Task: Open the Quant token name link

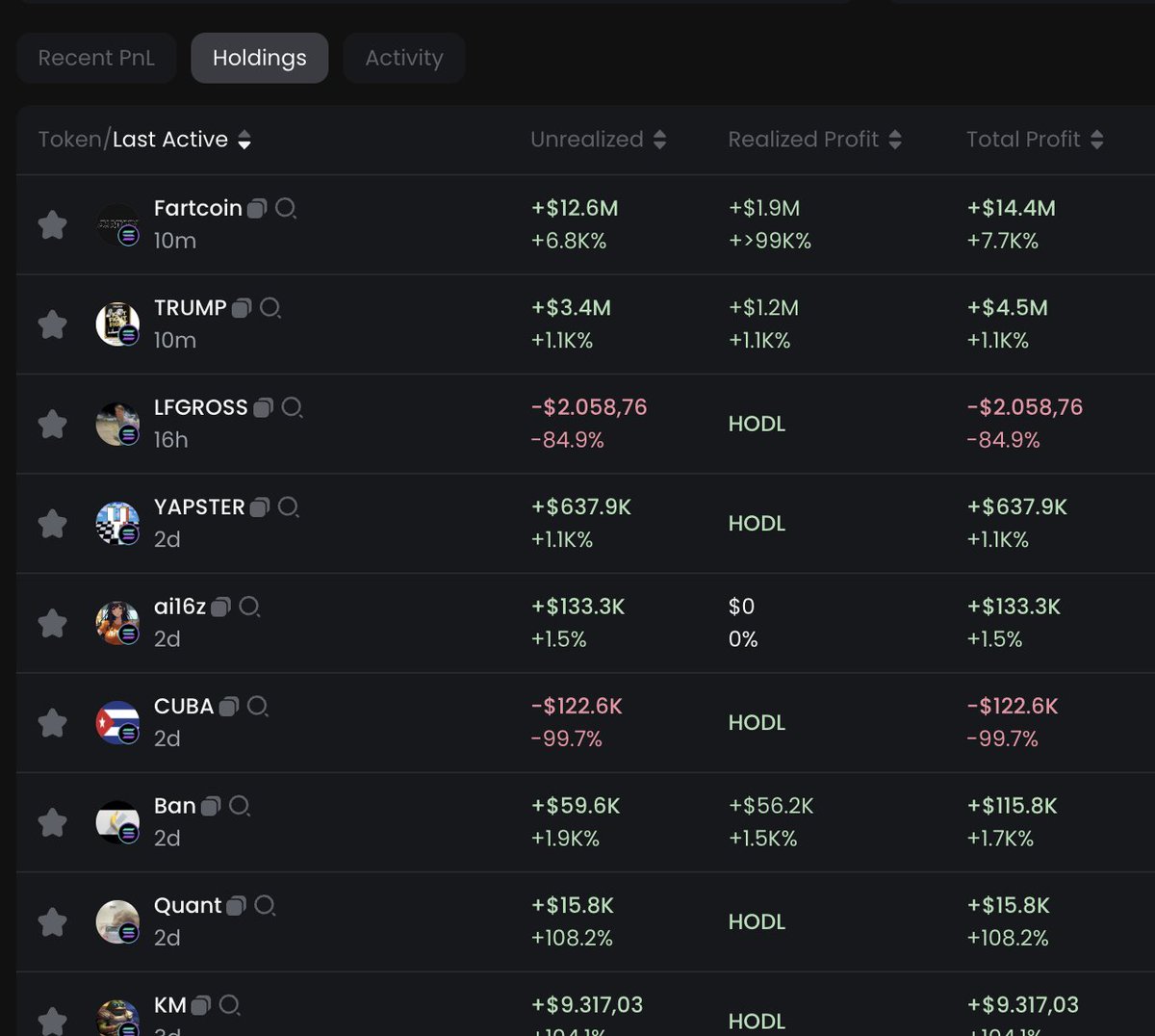Action: click(188, 906)
